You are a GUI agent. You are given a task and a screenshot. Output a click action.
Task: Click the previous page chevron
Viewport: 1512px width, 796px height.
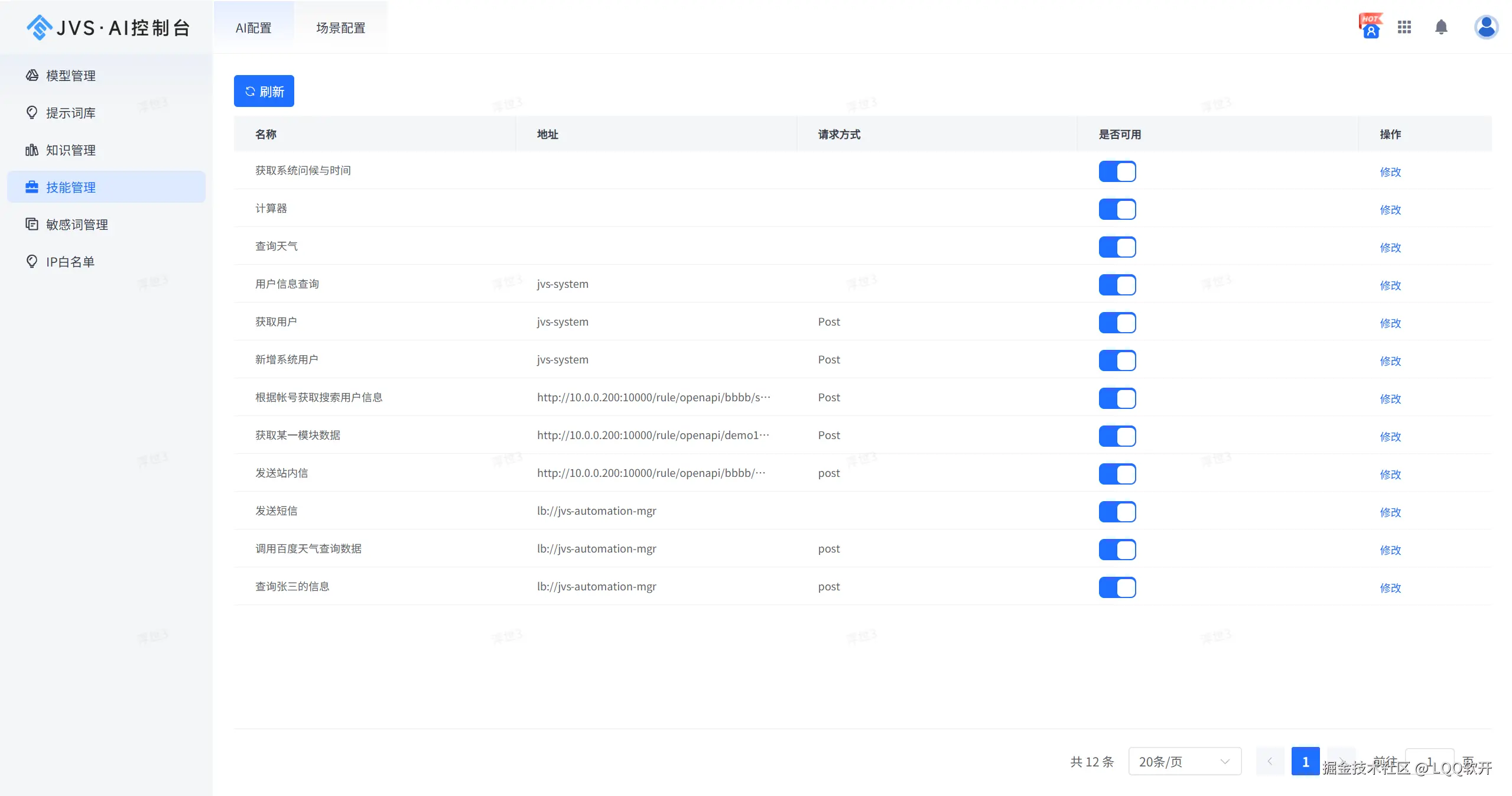pos(1269,761)
